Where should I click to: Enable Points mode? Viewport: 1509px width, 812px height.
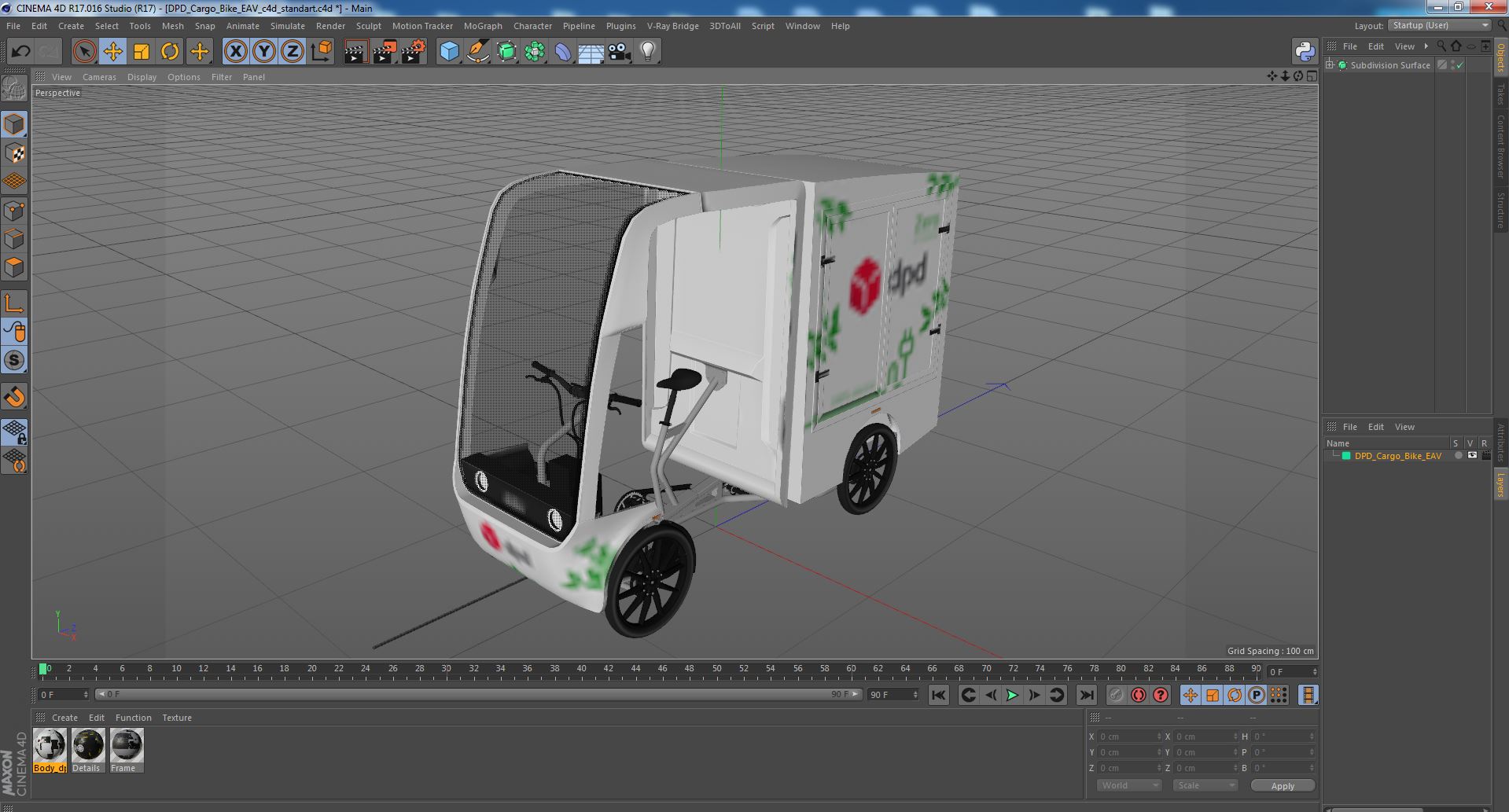click(x=14, y=211)
